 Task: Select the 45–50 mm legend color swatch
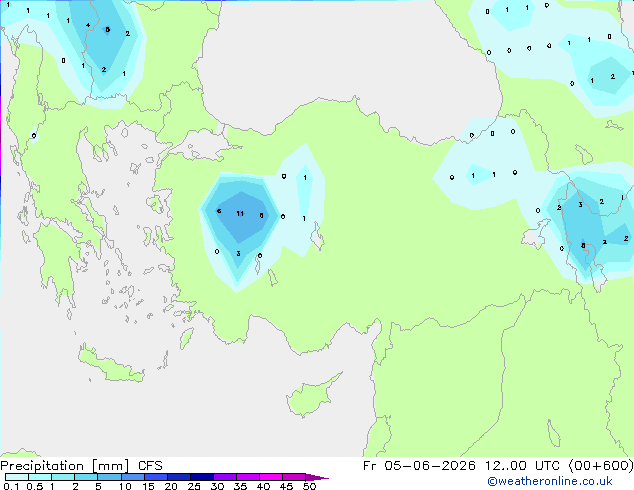click(294, 477)
